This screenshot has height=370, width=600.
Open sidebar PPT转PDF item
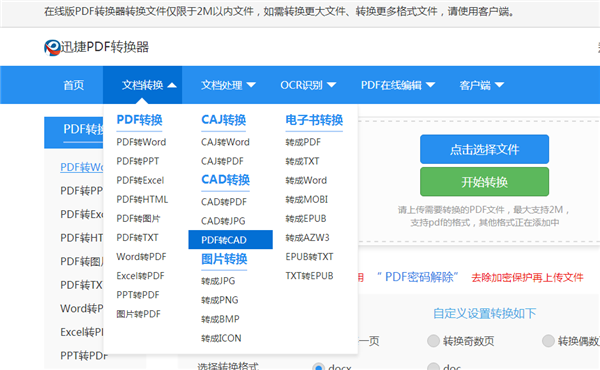tap(84, 356)
